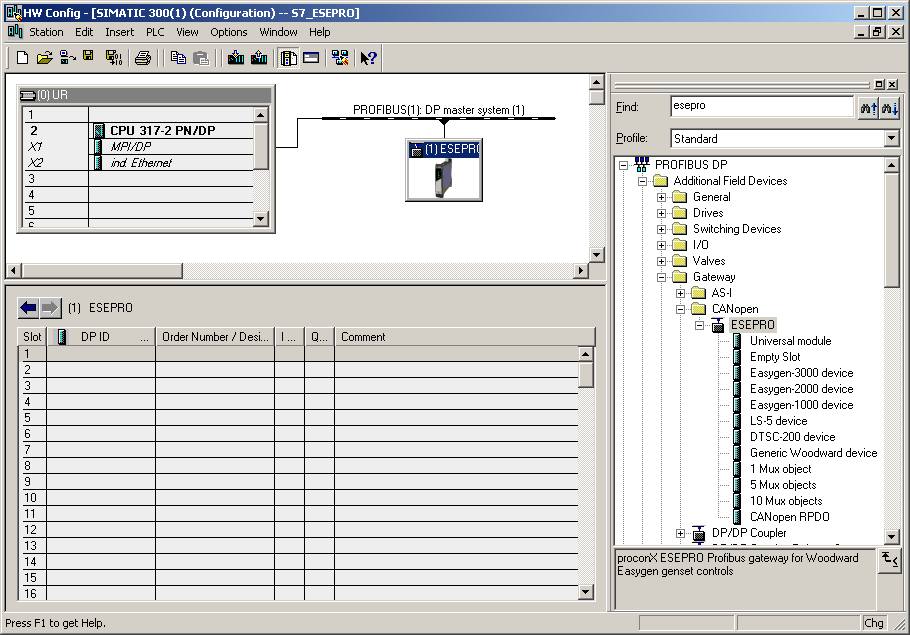This screenshot has height=635, width=910.
Task: Open the Edit menu
Action: [x=84, y=32]
